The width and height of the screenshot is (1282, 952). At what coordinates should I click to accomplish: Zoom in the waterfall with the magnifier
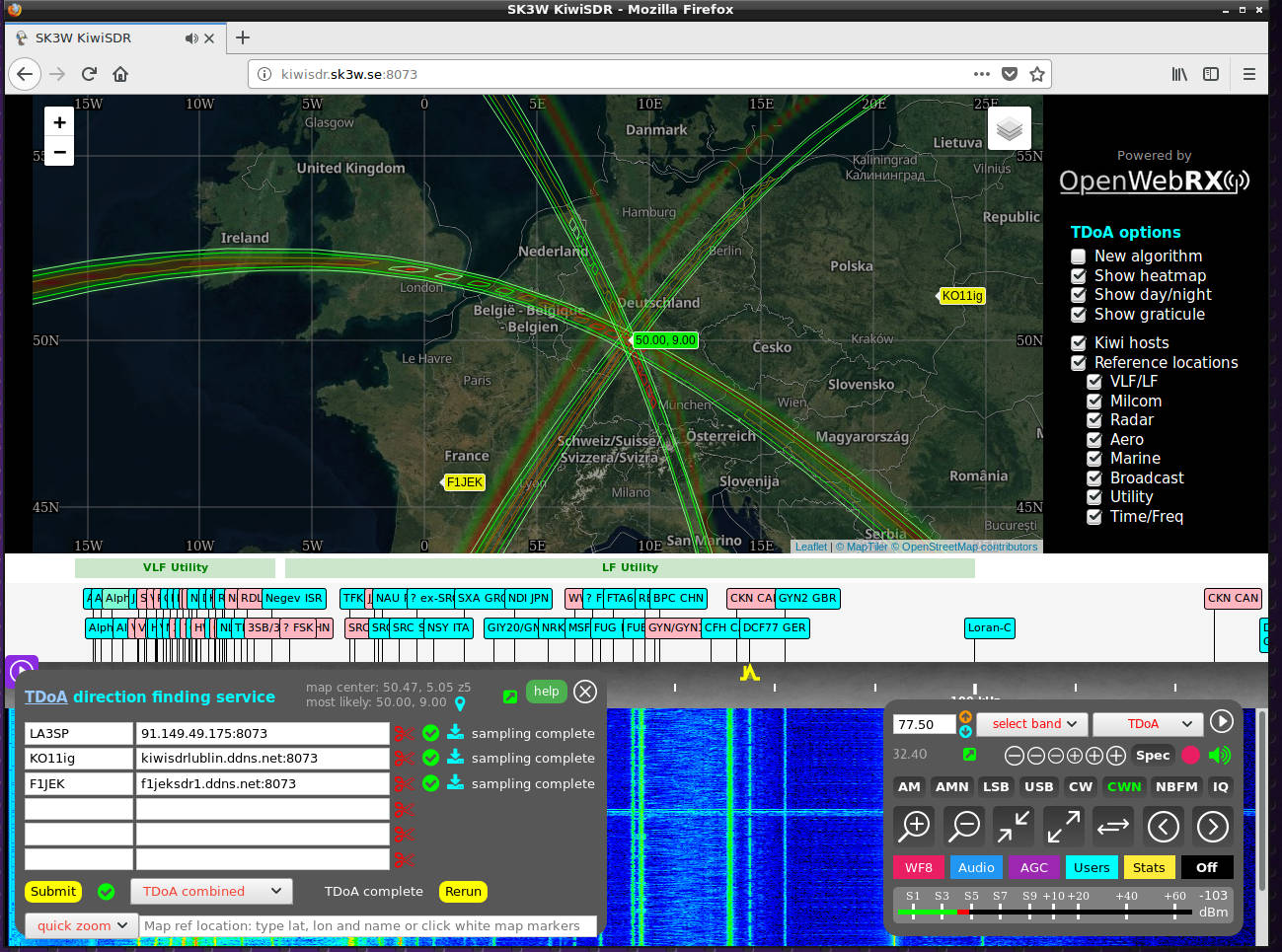[x=915, y=826]
